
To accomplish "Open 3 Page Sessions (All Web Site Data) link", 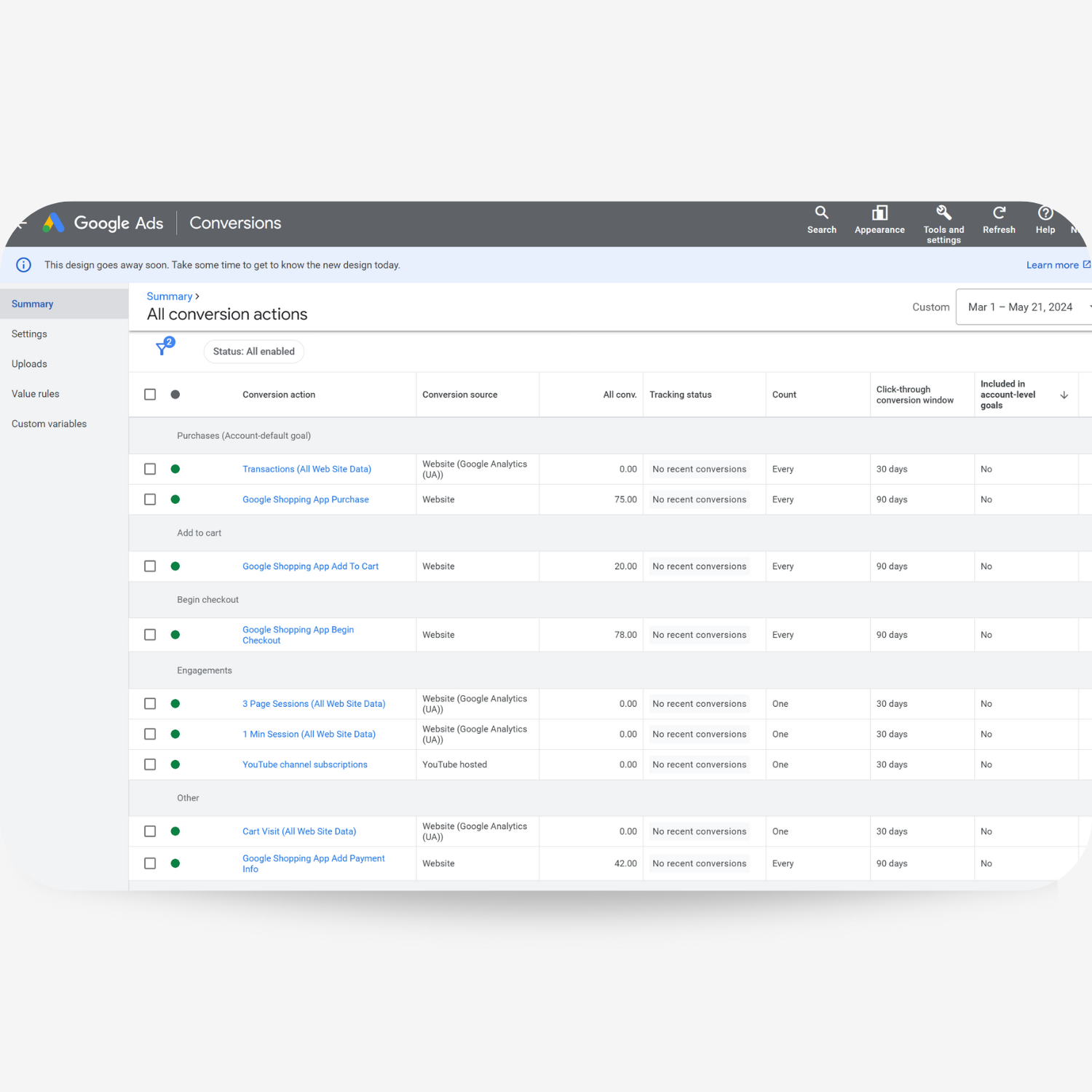I will (x=314, y=704).
